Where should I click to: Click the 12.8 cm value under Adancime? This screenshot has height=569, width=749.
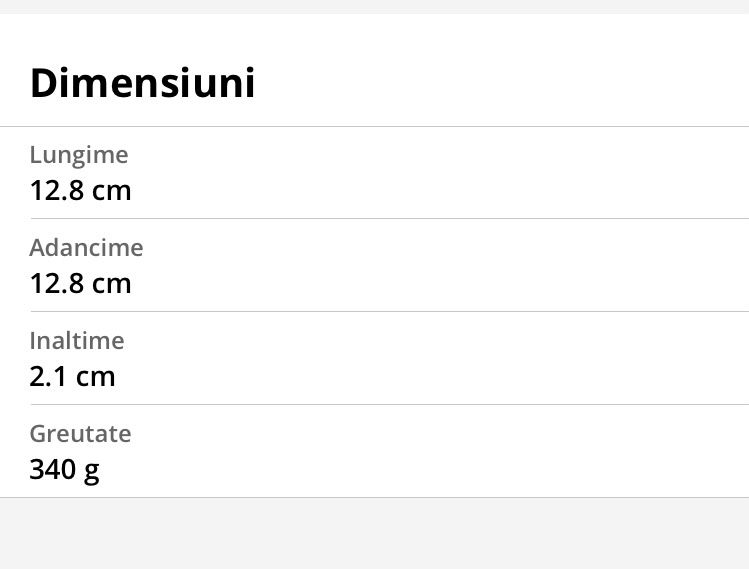coord(80,283)
